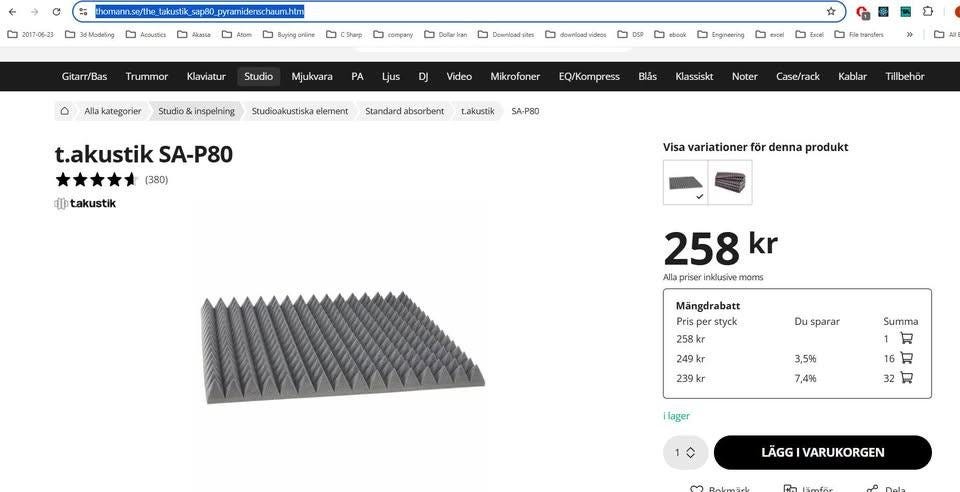This screenshot has height=492, width=960.
Task: Open the React-style atom extension icon
Action: pos(883,12)
